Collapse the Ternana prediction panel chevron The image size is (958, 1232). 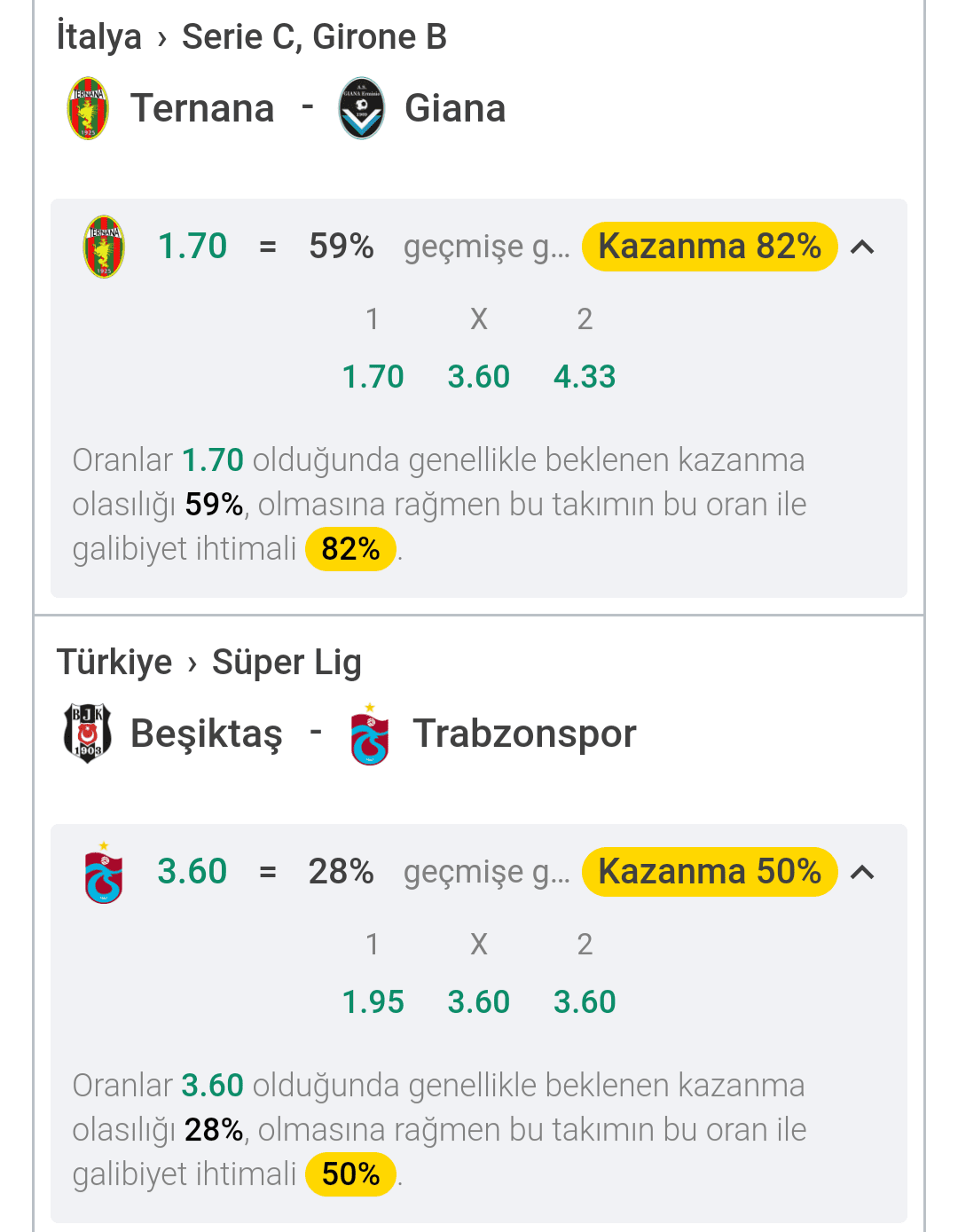tap(862, 247)
